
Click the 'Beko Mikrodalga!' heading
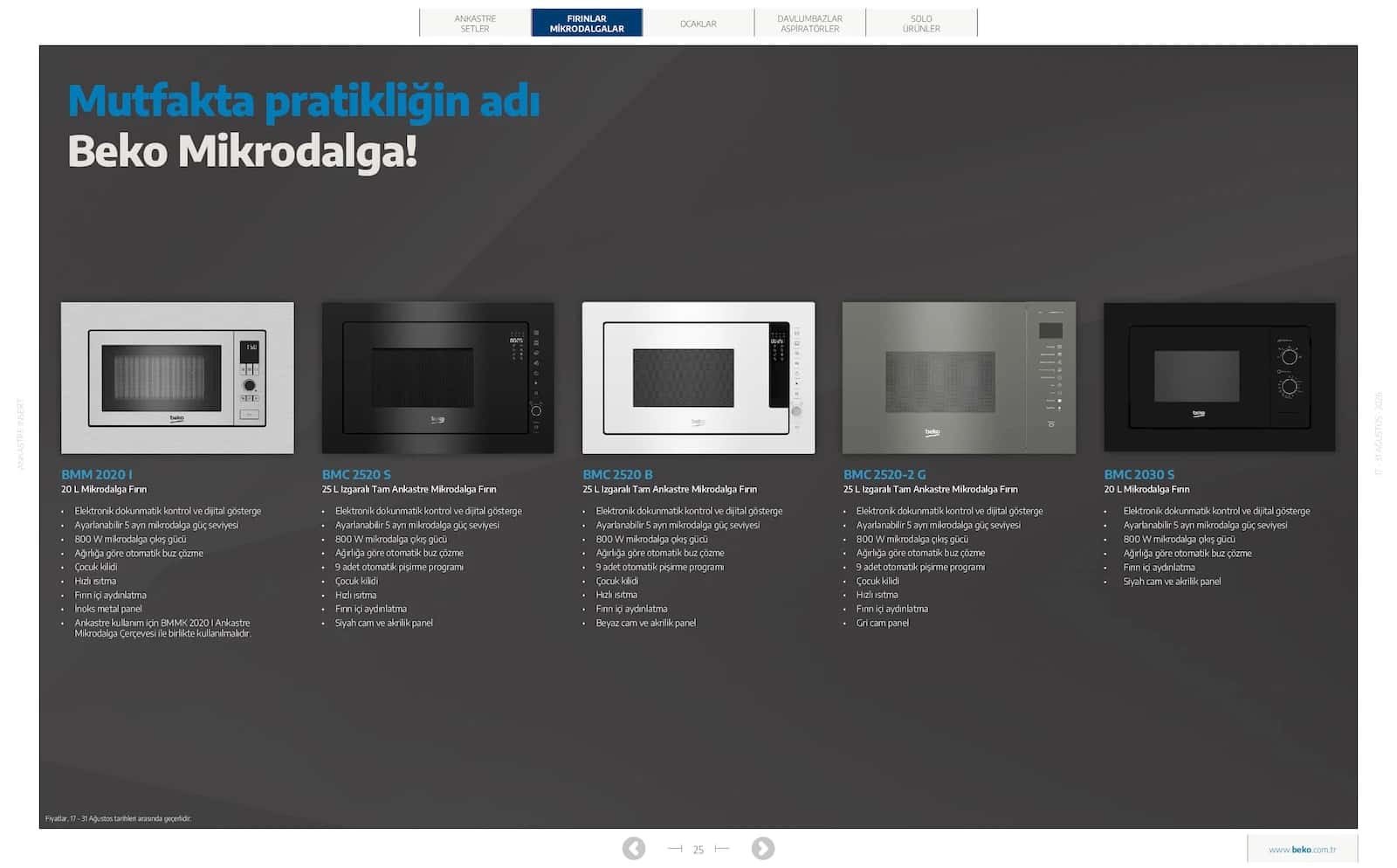pyautogui.click(x=243, y=151)
